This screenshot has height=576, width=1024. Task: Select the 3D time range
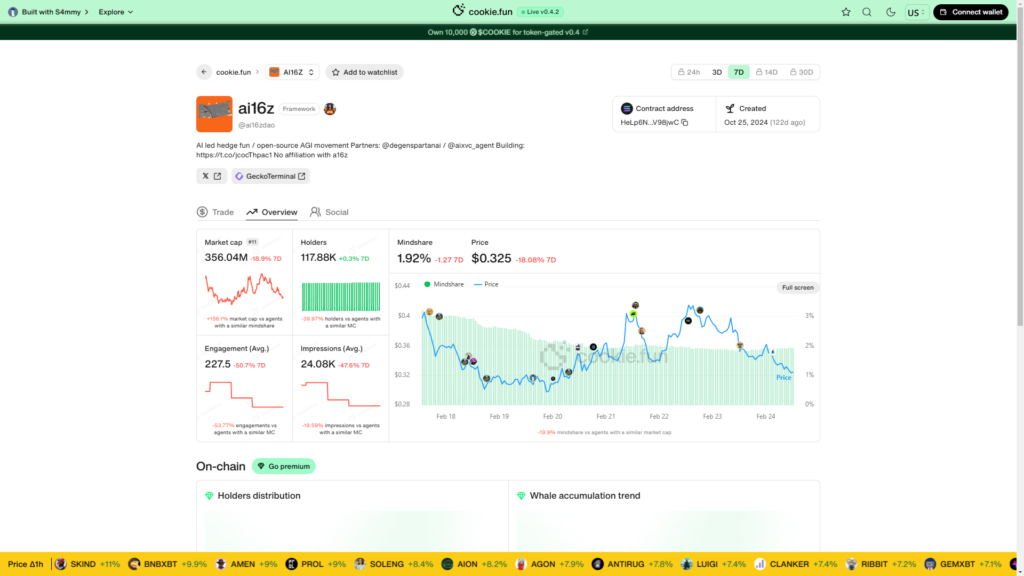pyautogui.click(x=717, y=72)
